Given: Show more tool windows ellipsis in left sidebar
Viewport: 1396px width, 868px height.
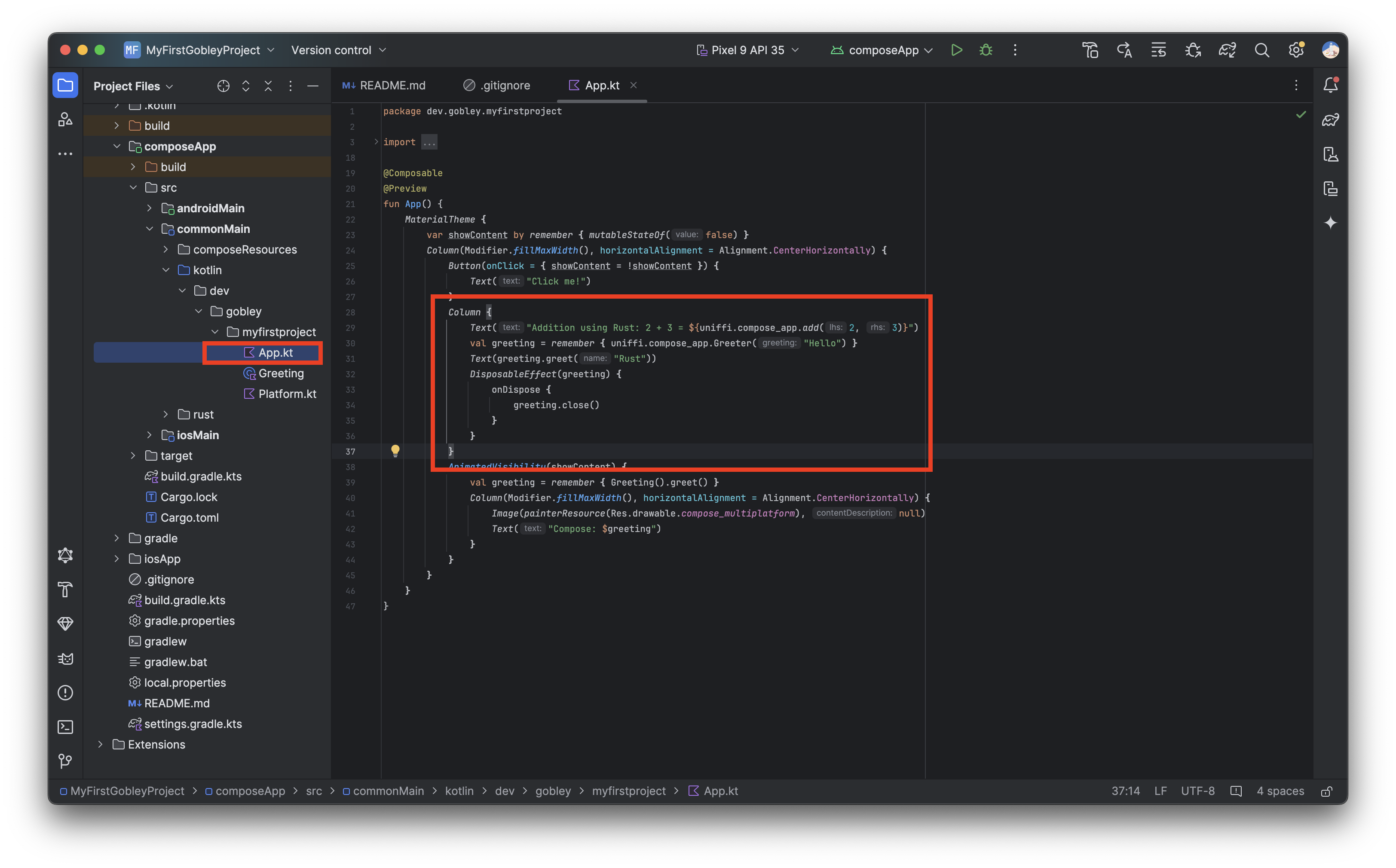Looking at the screenshot, I should 65,154.
